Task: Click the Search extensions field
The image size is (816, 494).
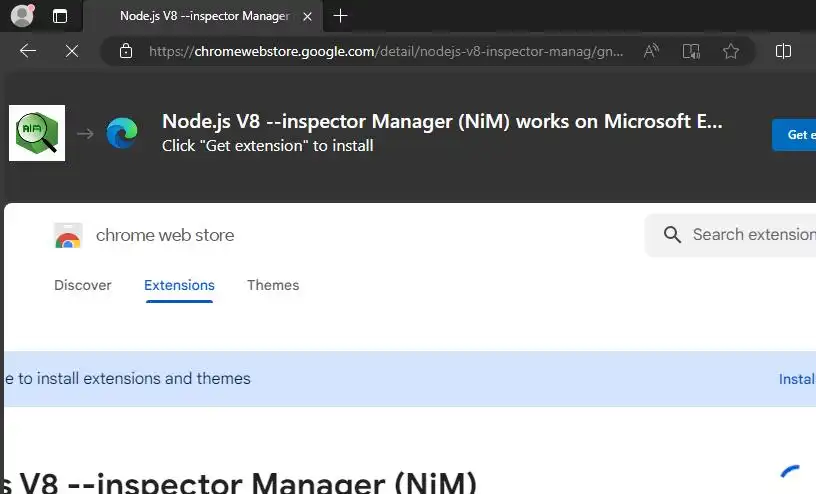Action: click(x=731, y=235)
